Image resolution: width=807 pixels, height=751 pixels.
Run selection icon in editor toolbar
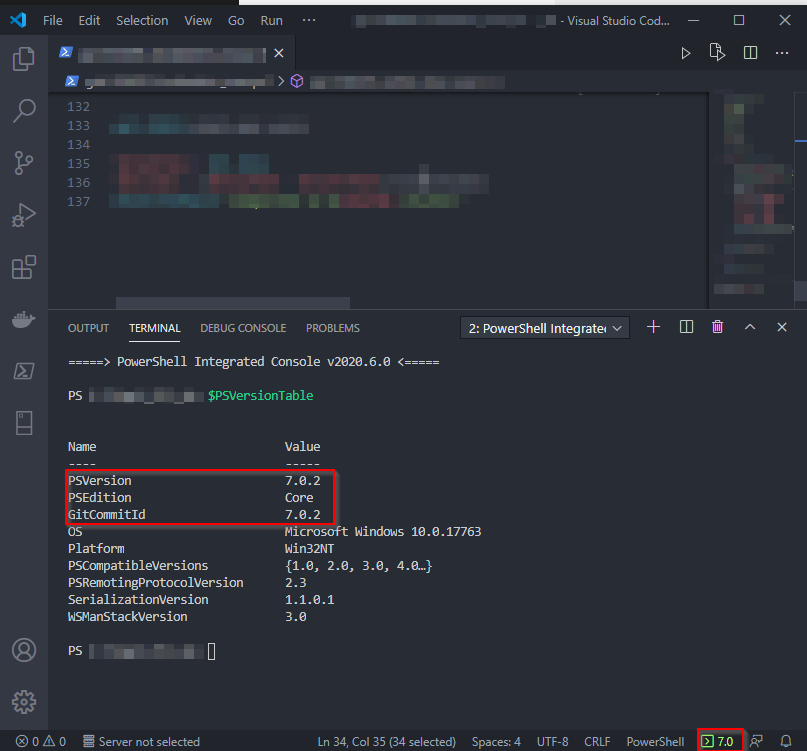[717, 53]
